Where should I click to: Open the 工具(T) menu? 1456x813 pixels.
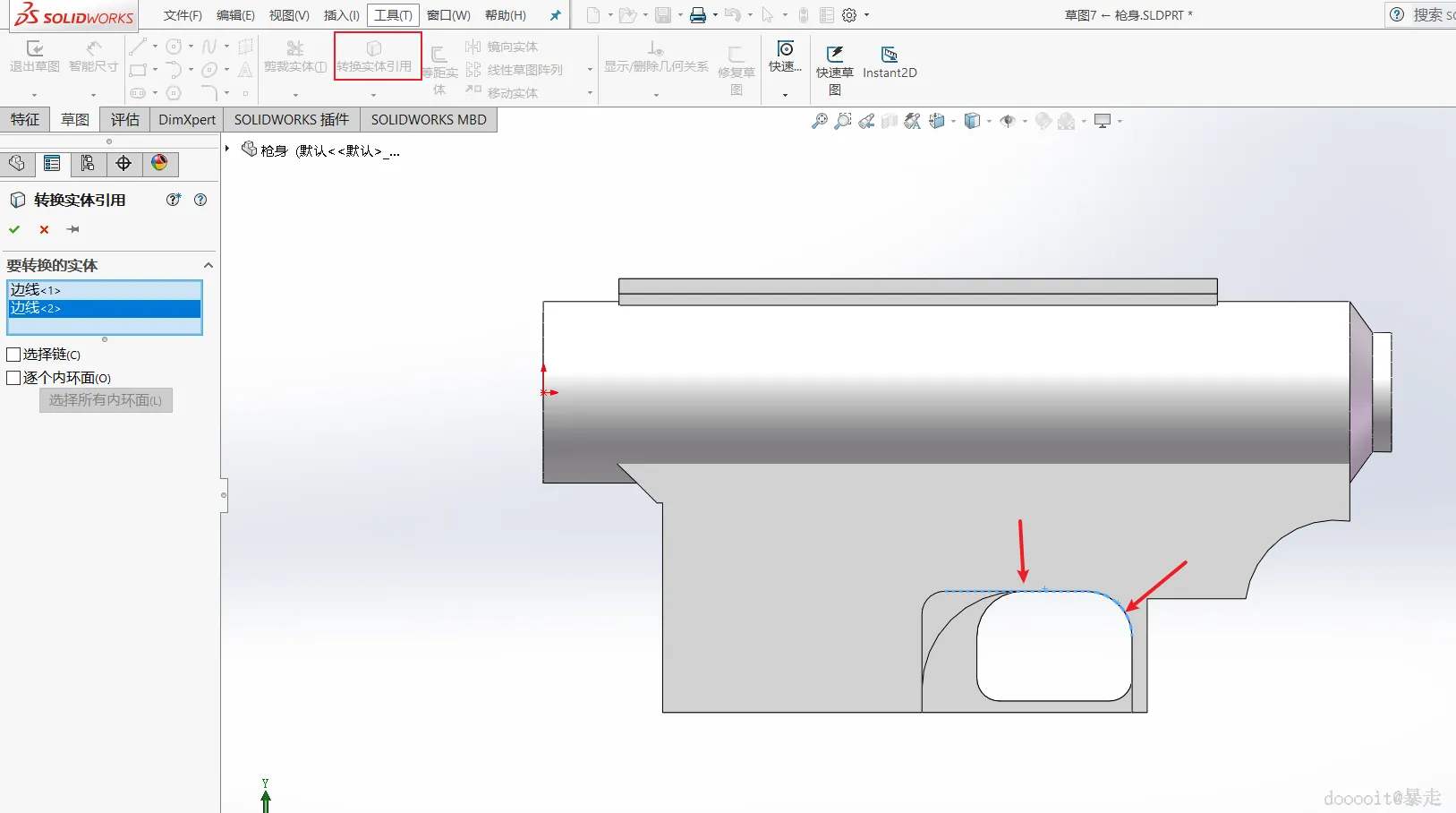(393, 15)
